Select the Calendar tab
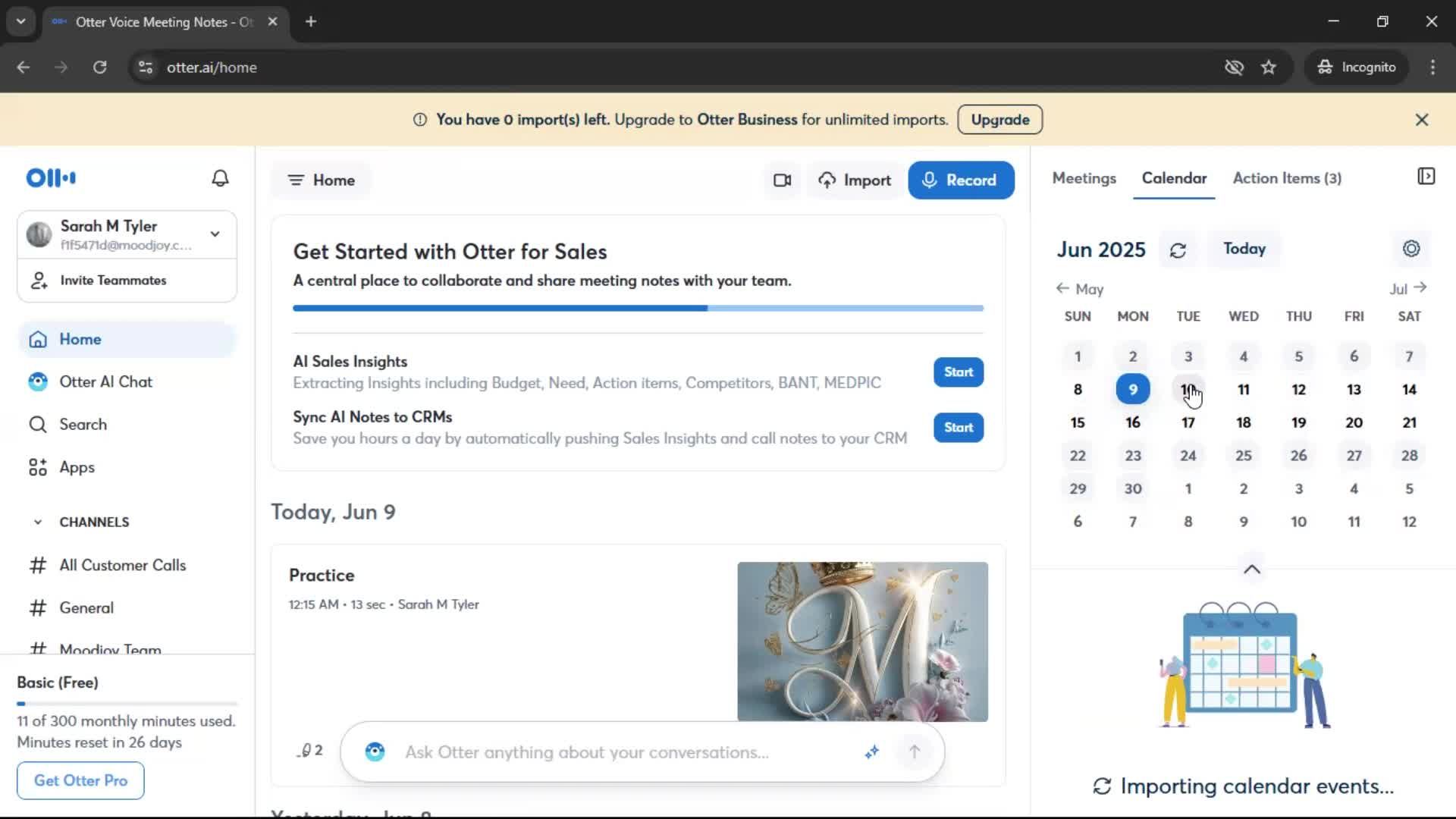 (x=1174, y=178)
